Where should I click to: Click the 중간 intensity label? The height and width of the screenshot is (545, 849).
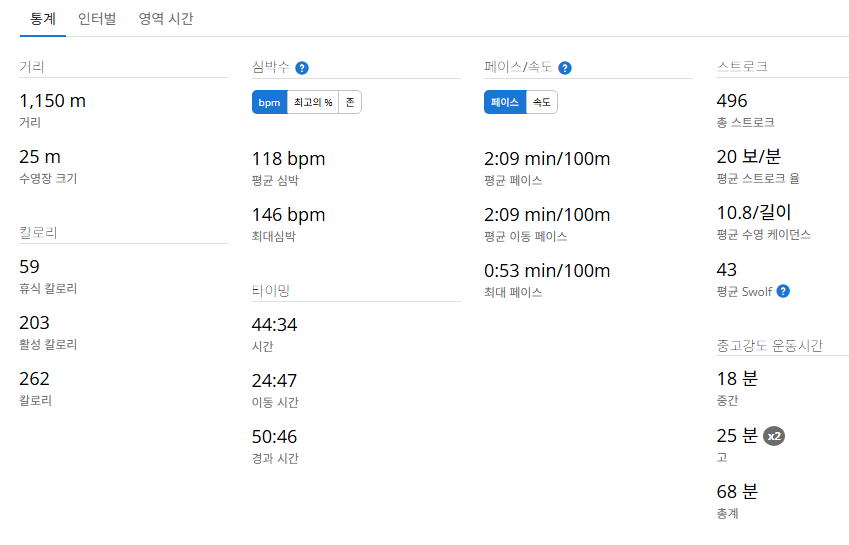728,401
